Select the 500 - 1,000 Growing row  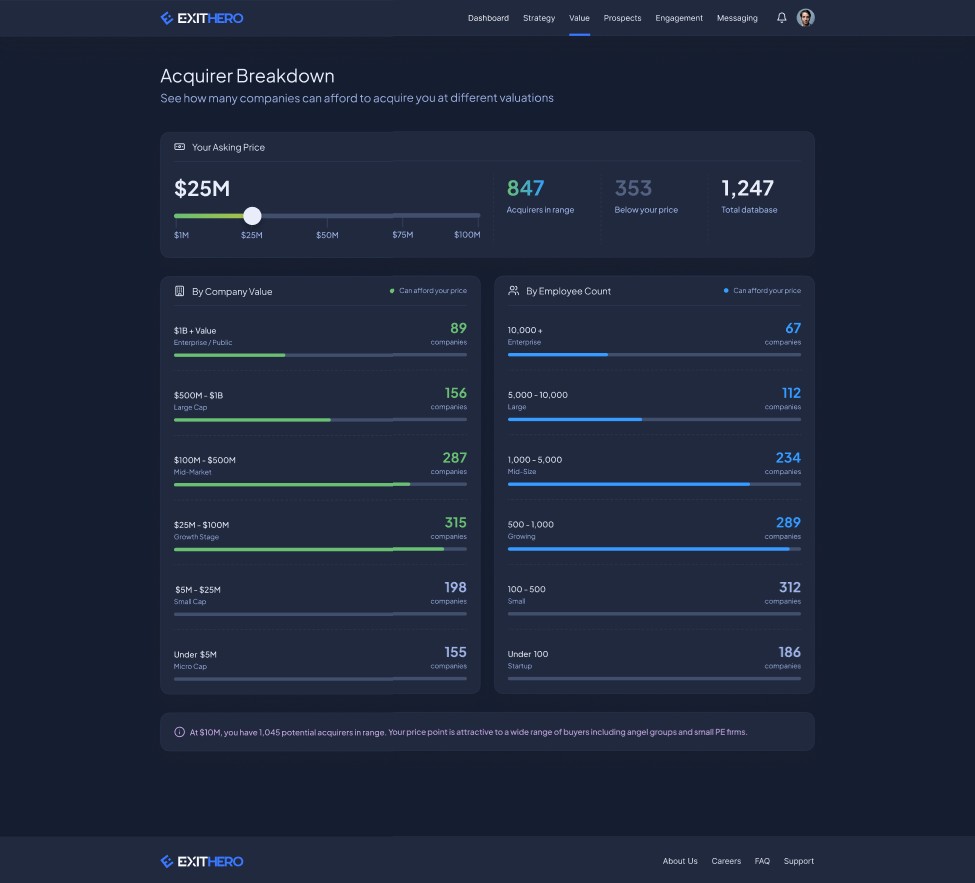(654, 533)
